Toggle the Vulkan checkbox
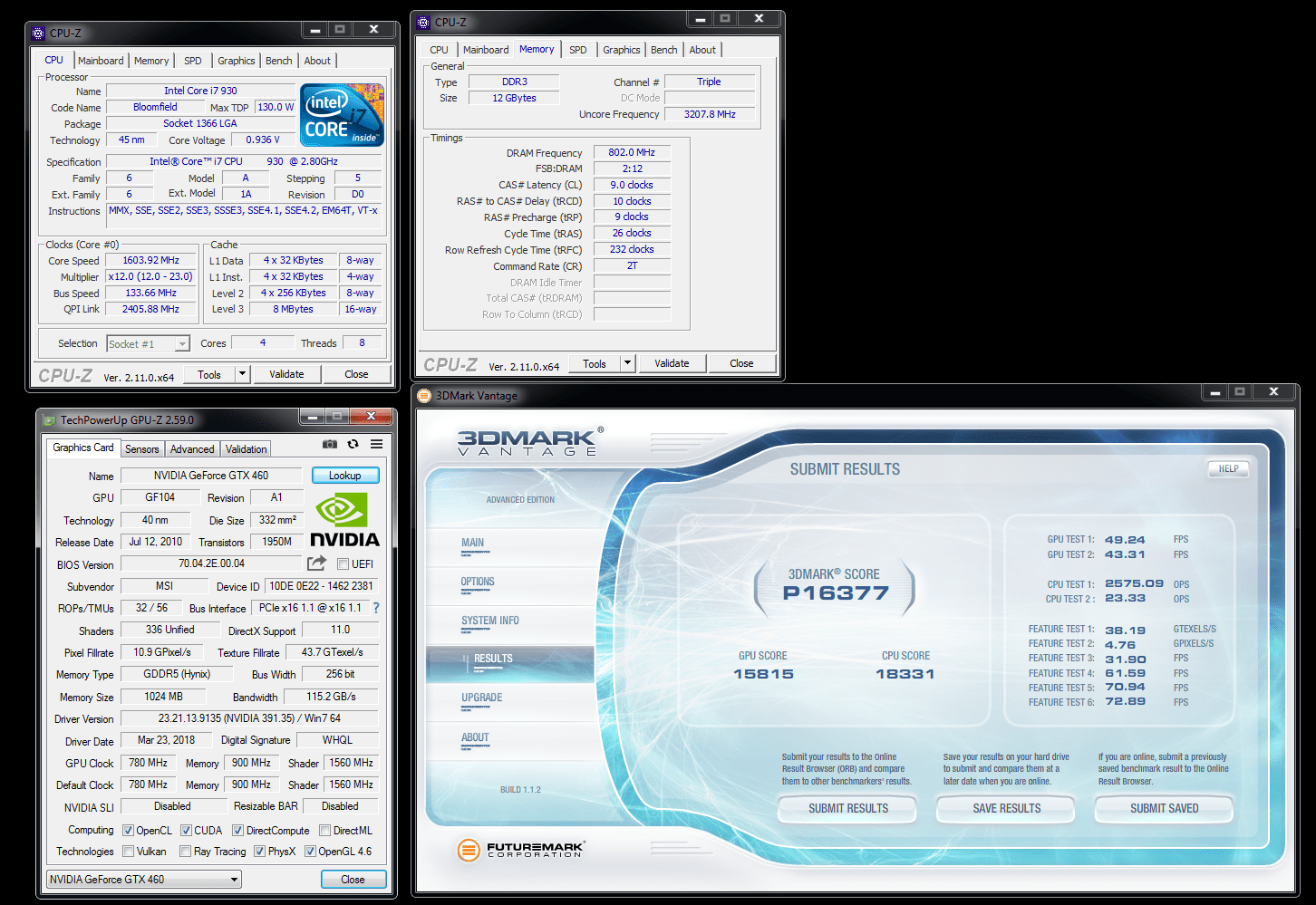1316x905 pixels. tap(129, 852)
